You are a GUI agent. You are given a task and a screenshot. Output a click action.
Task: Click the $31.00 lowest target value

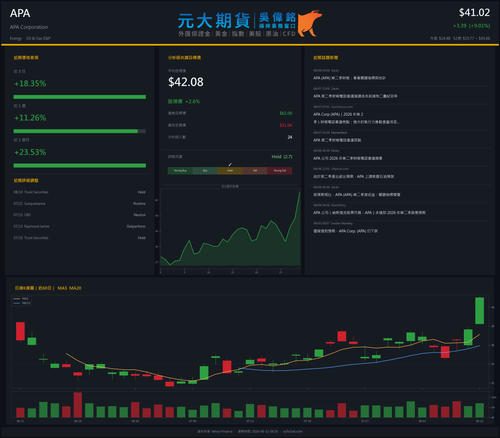click(286, 125)
